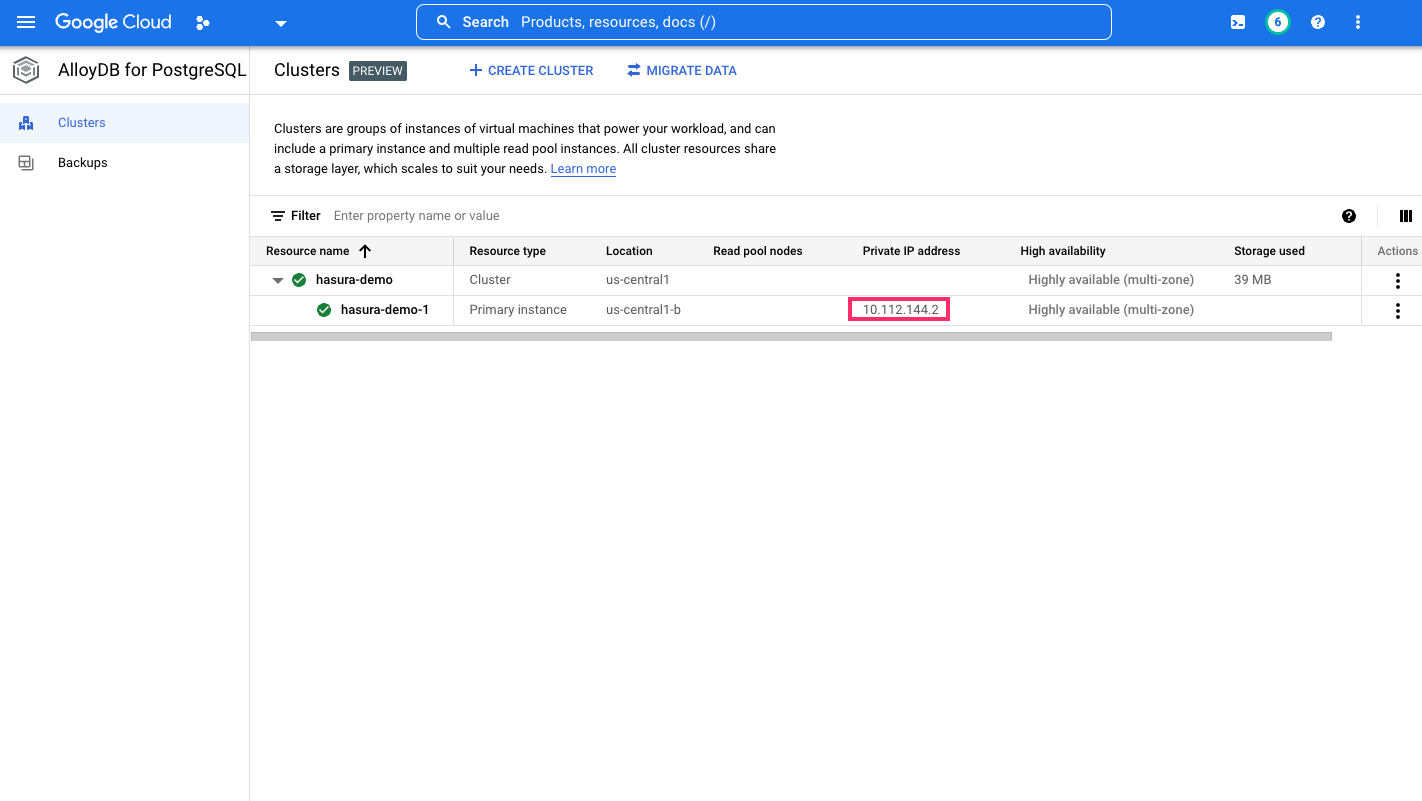
Task: Collapse the hasura-demo cluster row
Action: coord(278,280)
